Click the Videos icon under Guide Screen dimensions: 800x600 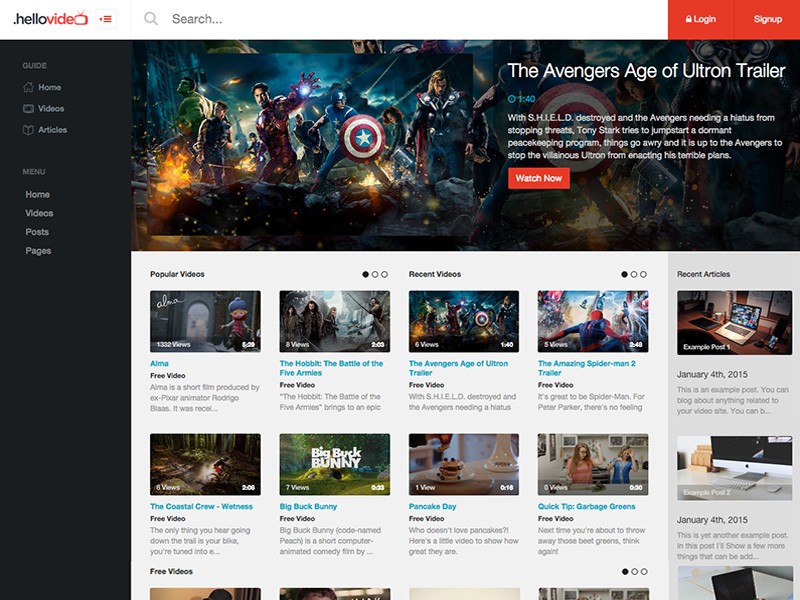click(x=29, y=109)
